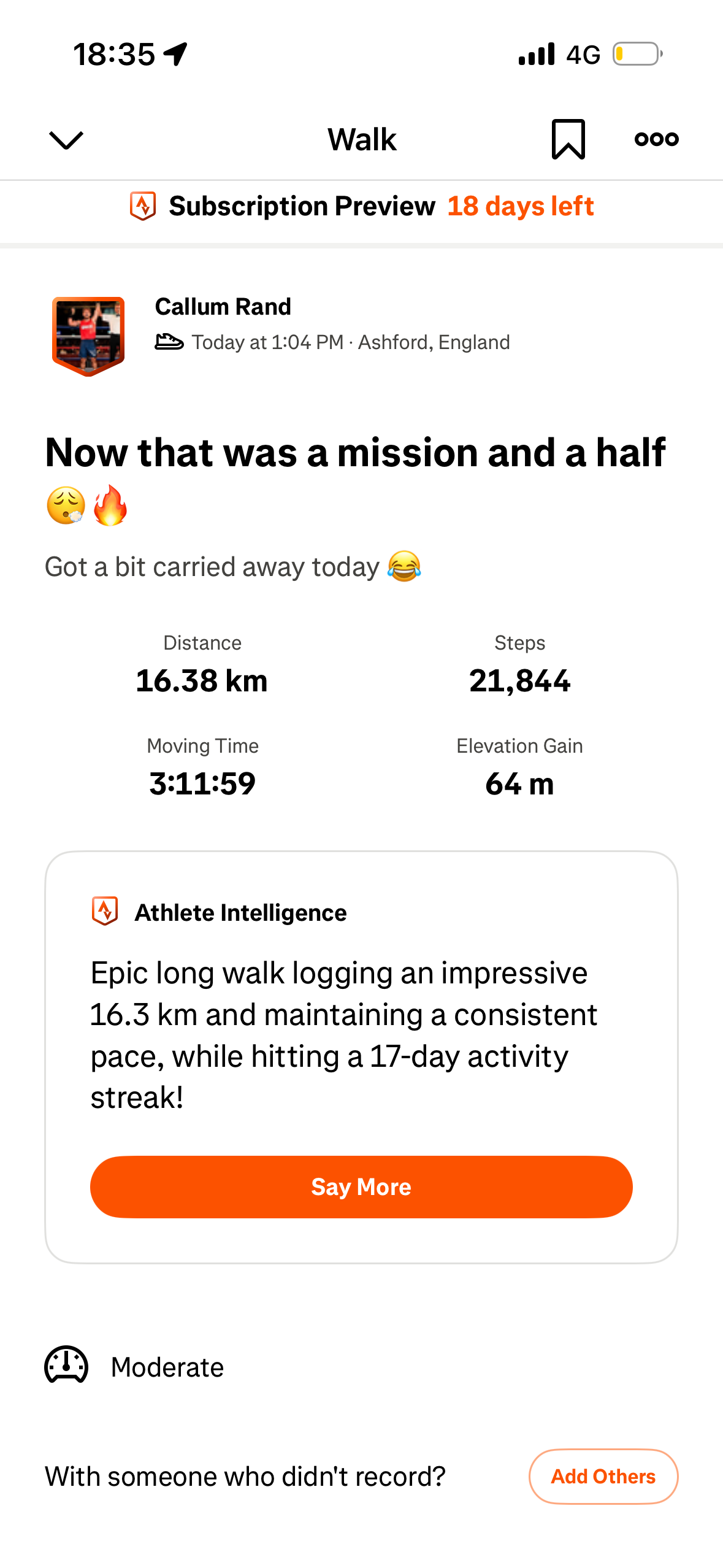Viewport: 723px width, 1568px height.
Task: Tap the location arrow in status bar
Action: 175,54
